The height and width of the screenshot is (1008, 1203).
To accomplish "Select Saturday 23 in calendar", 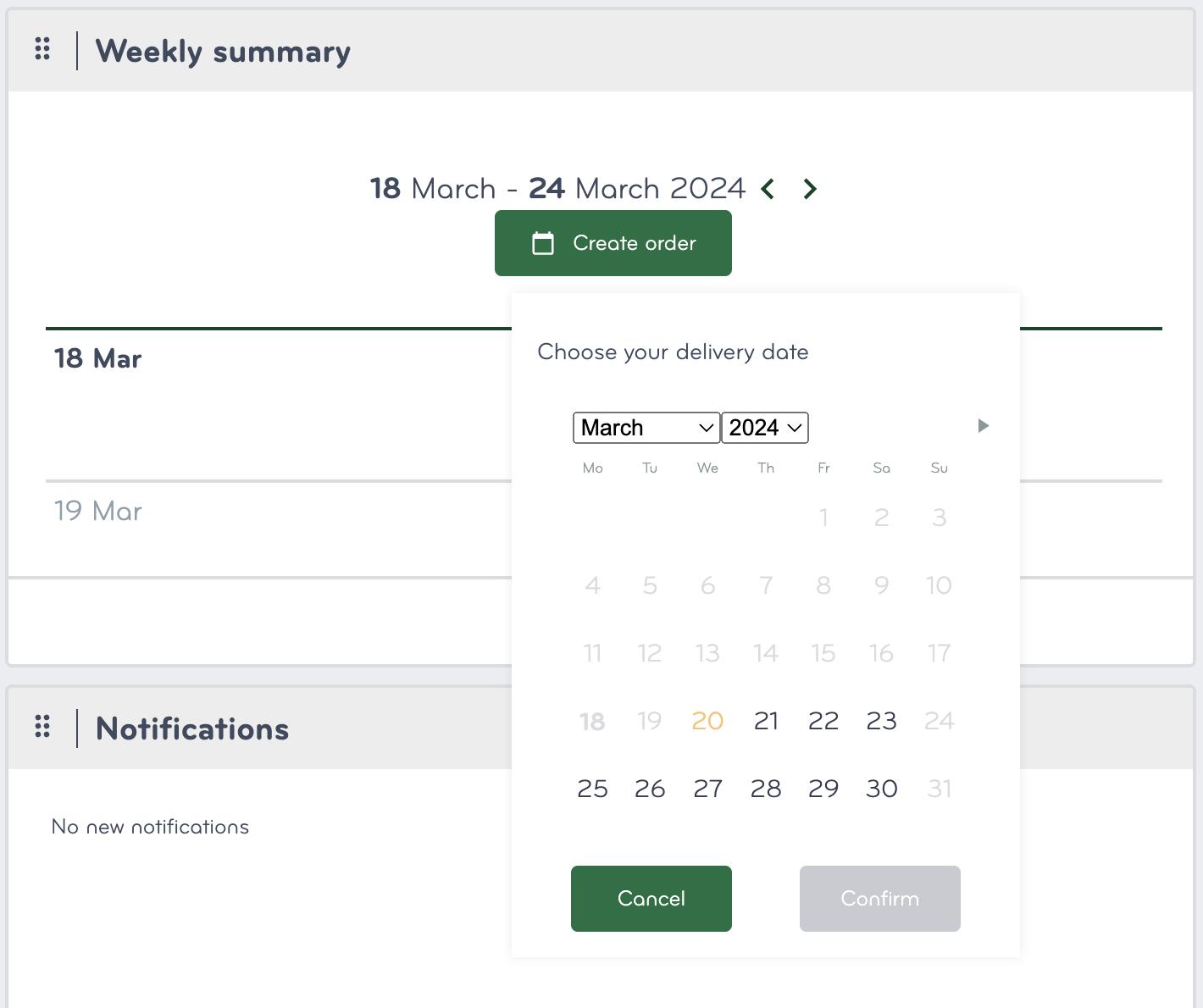I will tap(881, 721).
